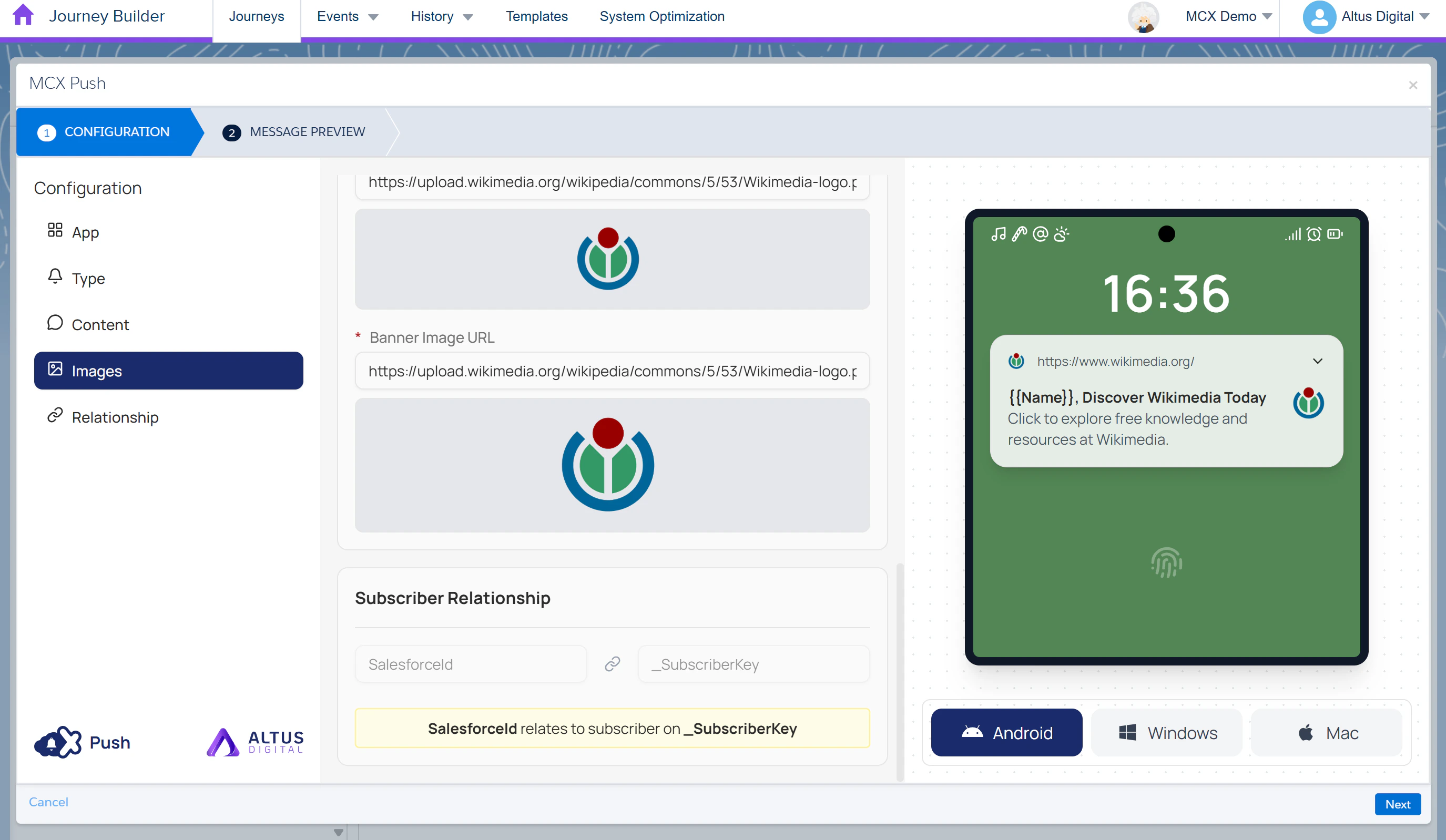Close the MCX Push dialog
The image size is (1446, 840).
click(x=1413, y=85)
